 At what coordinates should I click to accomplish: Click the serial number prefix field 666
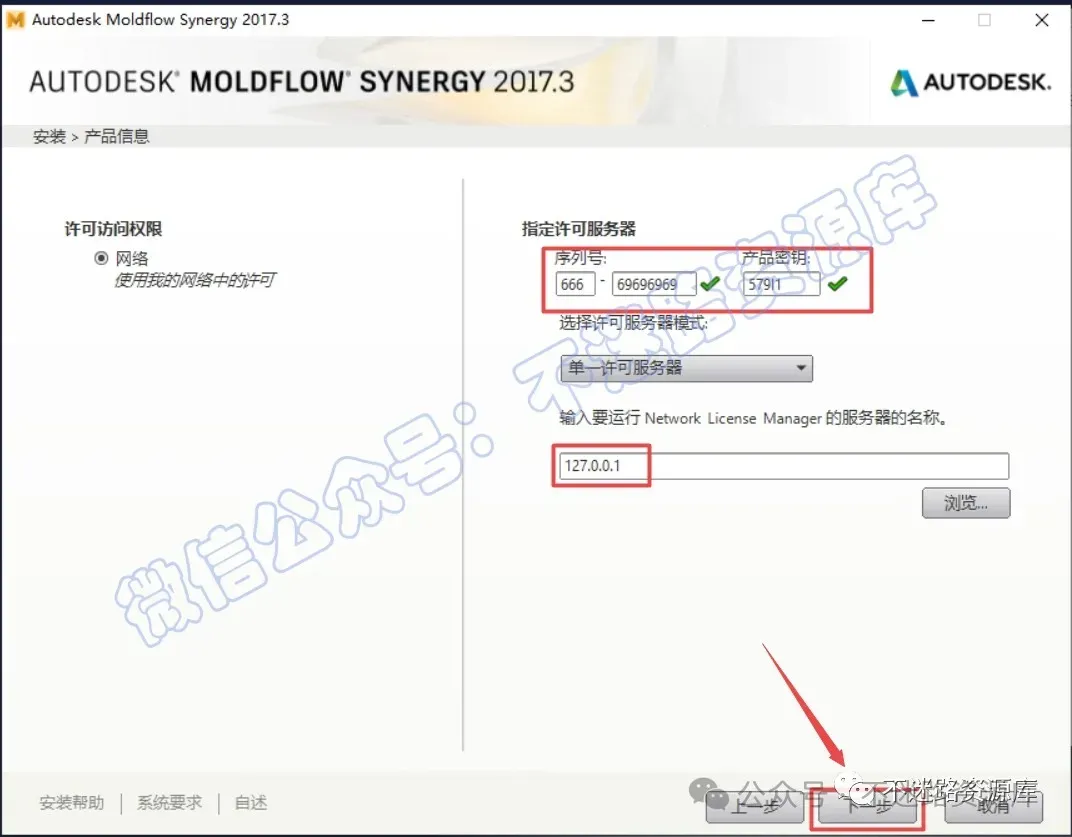pos(575,284)
